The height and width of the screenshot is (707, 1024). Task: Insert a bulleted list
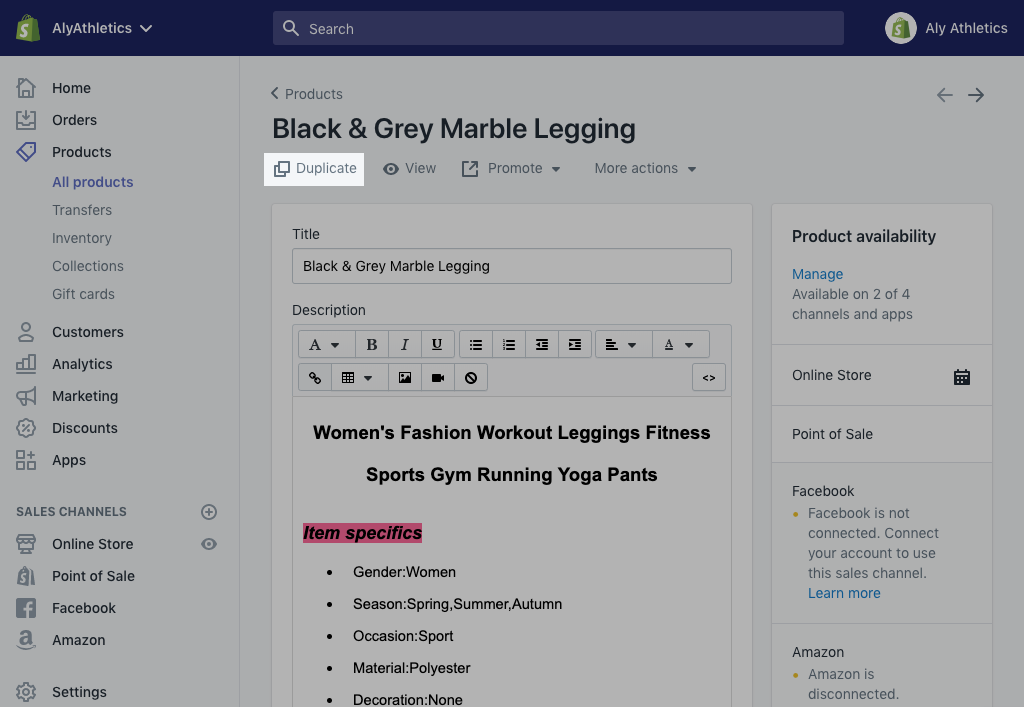pos(476,345)
